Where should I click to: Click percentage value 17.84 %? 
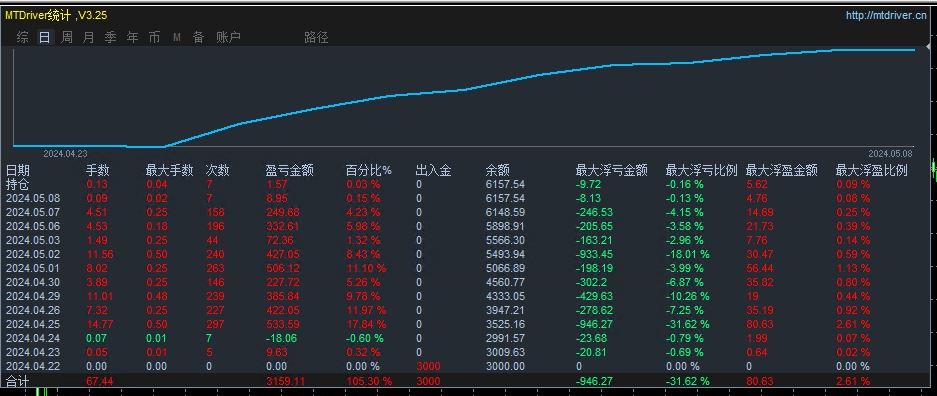coord(366,324)
